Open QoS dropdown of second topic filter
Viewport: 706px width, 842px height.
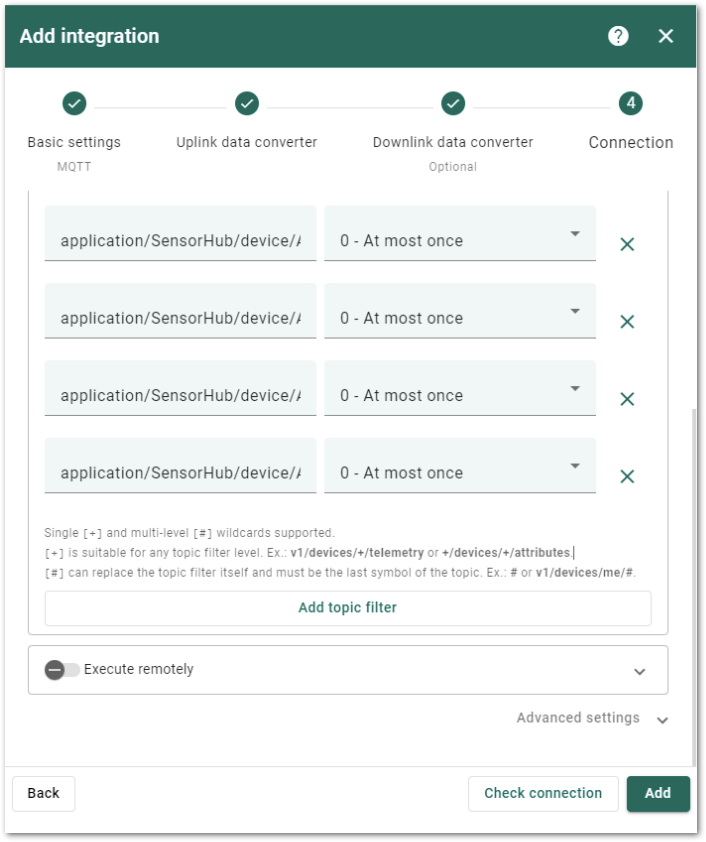point(460,310)
